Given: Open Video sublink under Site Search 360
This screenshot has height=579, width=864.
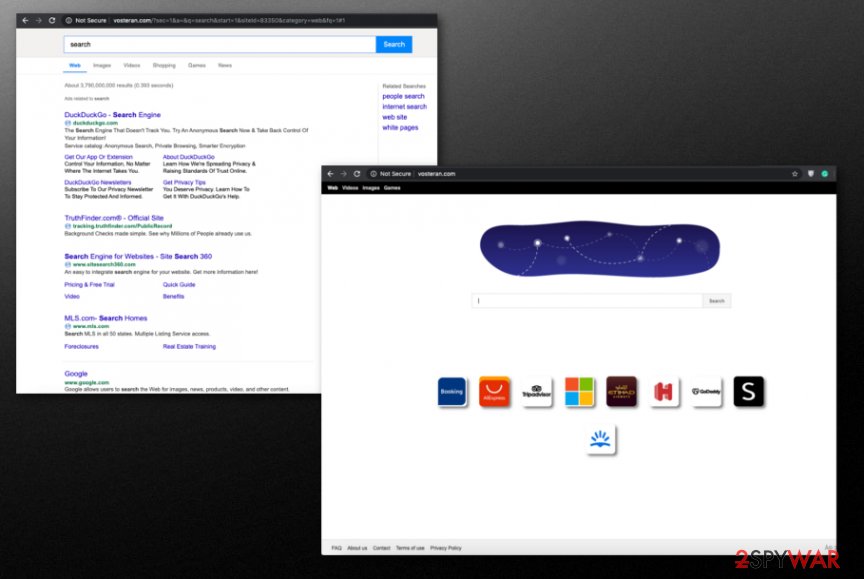Looking at the screenshot, I should coord(72,296).
